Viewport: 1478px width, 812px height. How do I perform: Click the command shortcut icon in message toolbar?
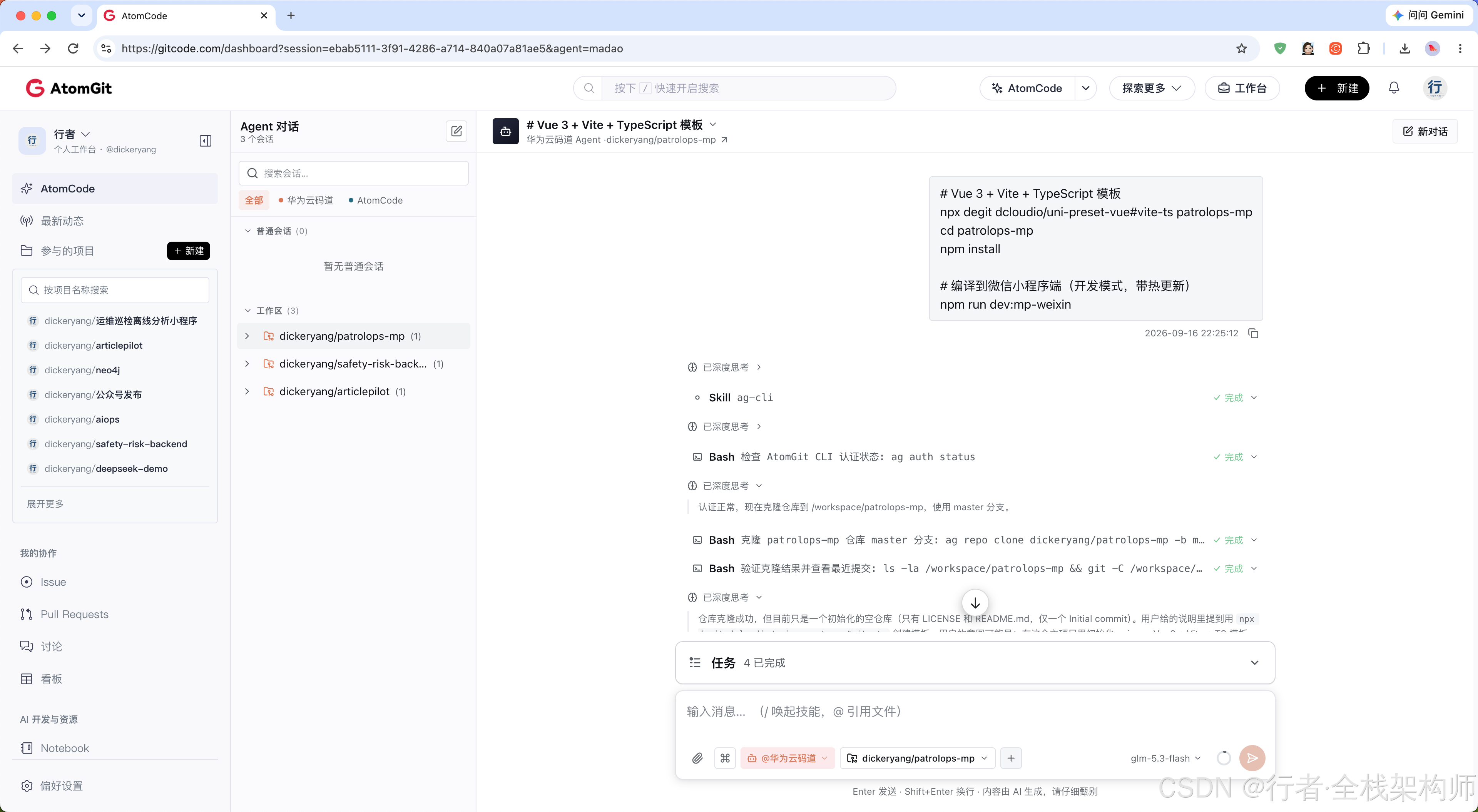pos(725,758)
